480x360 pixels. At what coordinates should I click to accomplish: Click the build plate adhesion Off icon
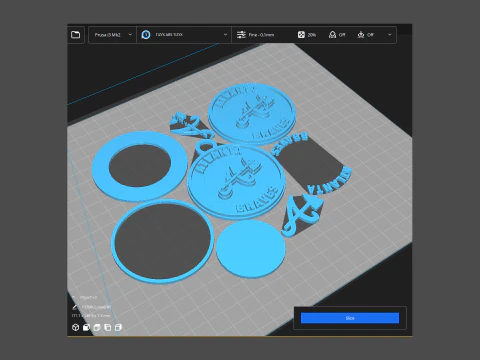361,35
